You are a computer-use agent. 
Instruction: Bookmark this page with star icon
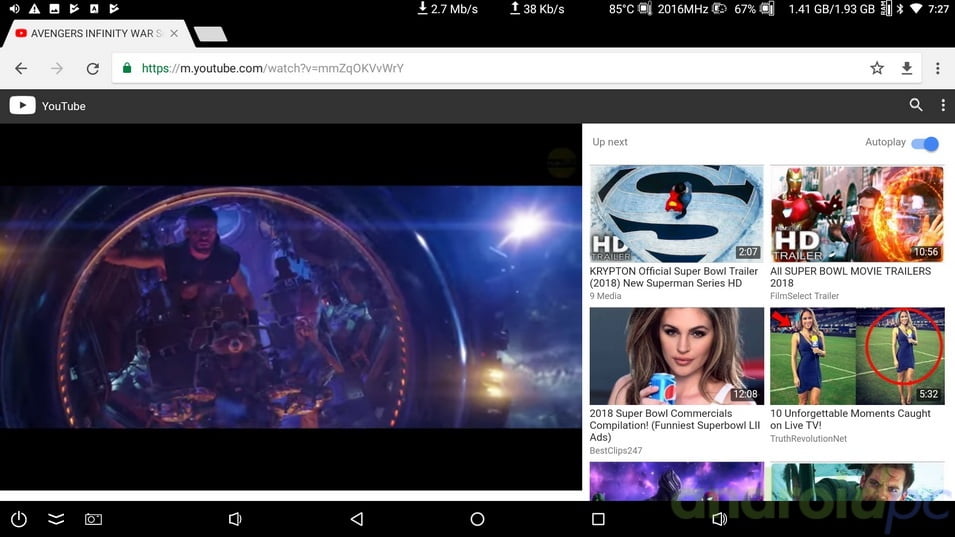pos(876,68)
